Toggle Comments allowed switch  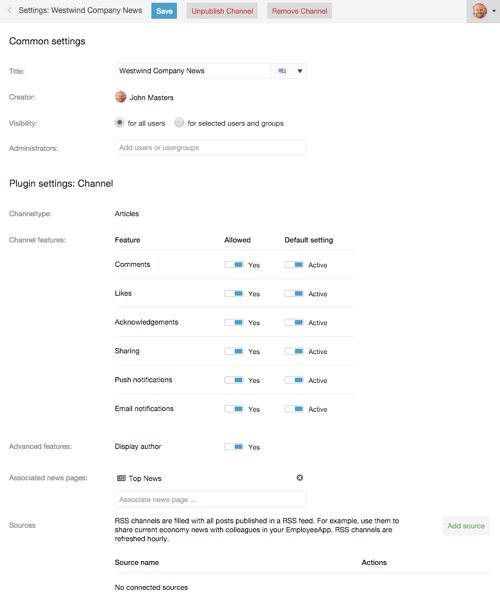(234, 265)
